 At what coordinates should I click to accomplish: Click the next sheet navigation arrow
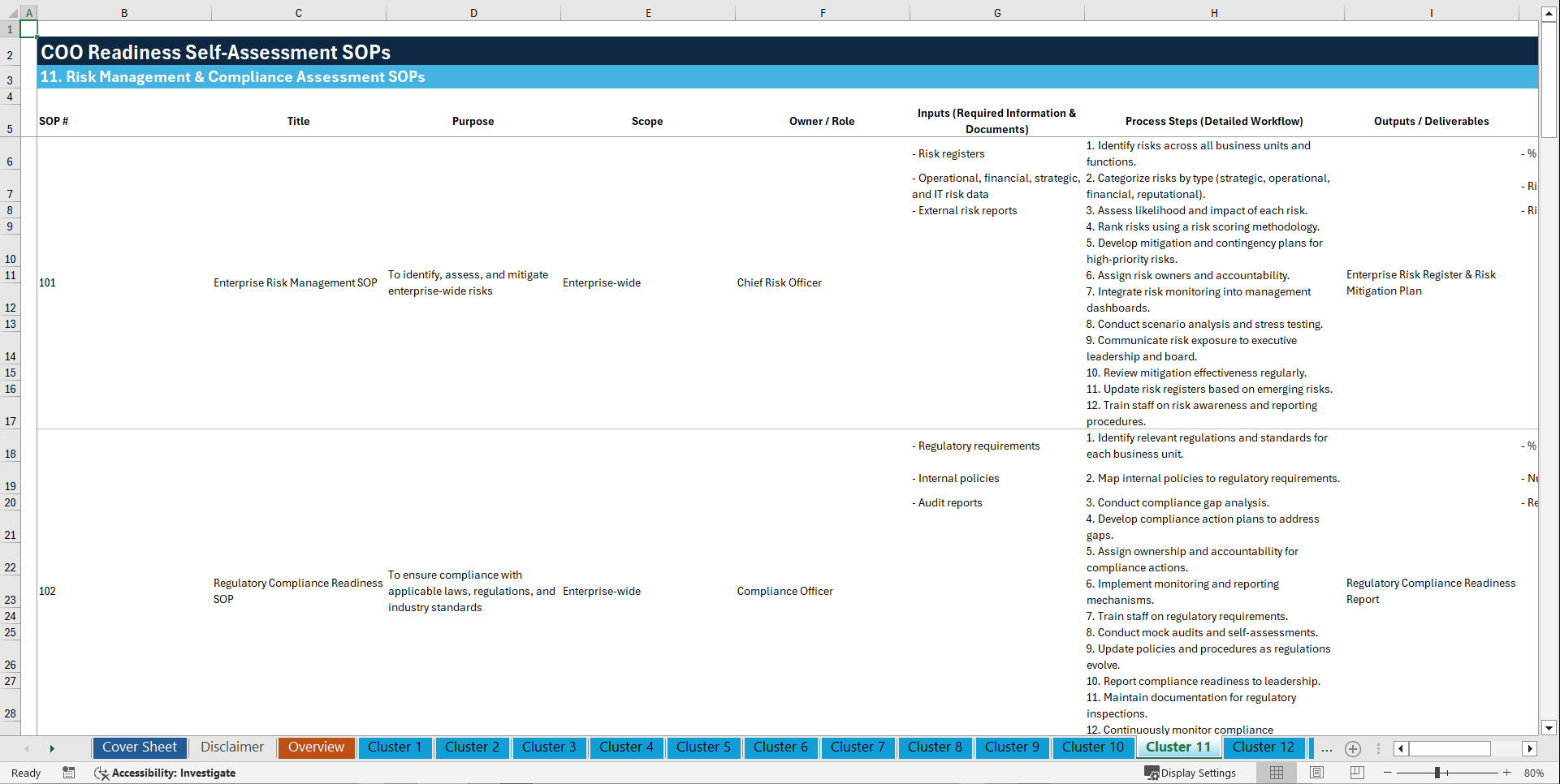coord(52,748)
